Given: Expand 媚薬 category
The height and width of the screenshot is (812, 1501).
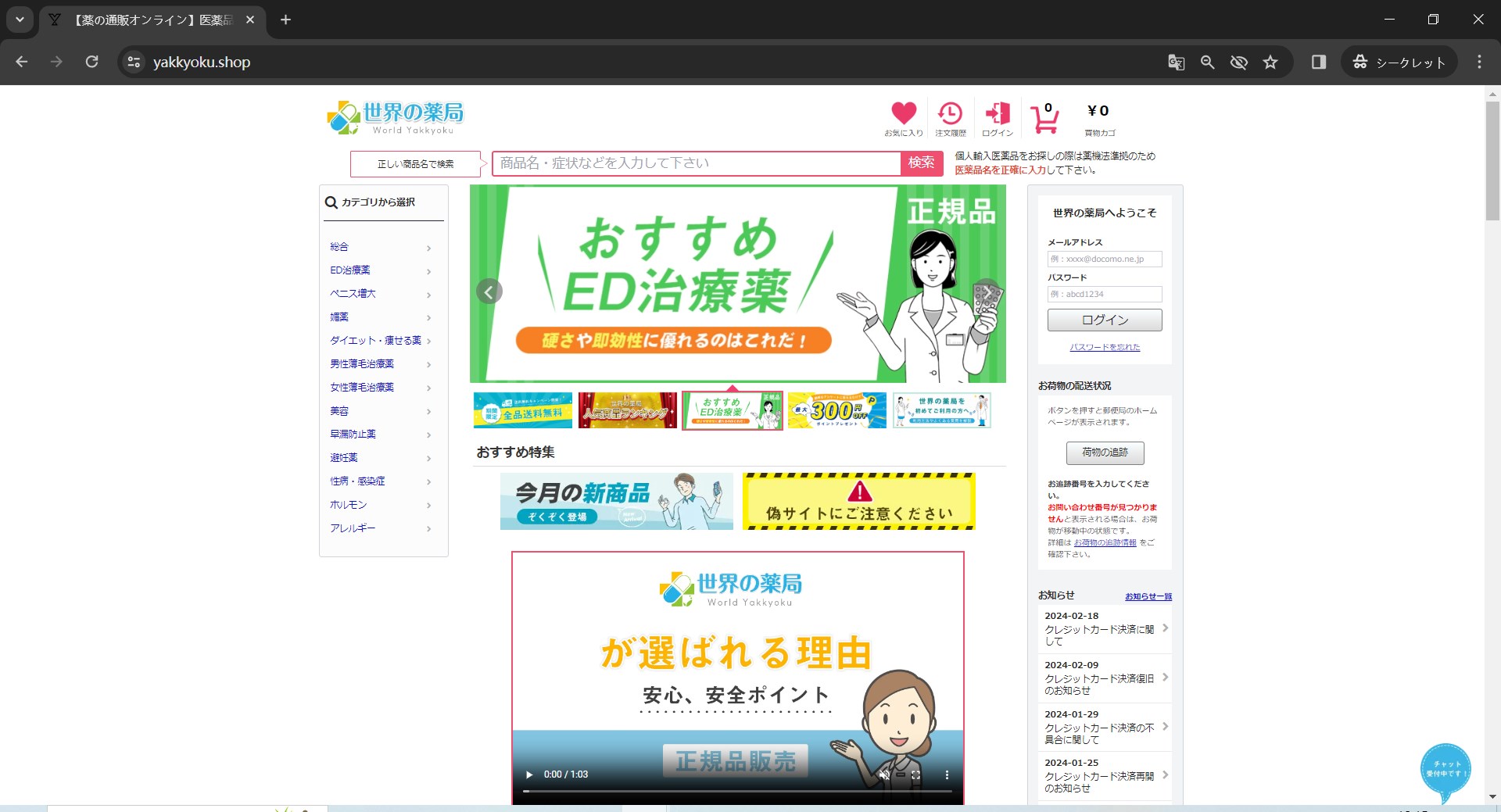Looking at the screenshot, I should tap(382, 317).
